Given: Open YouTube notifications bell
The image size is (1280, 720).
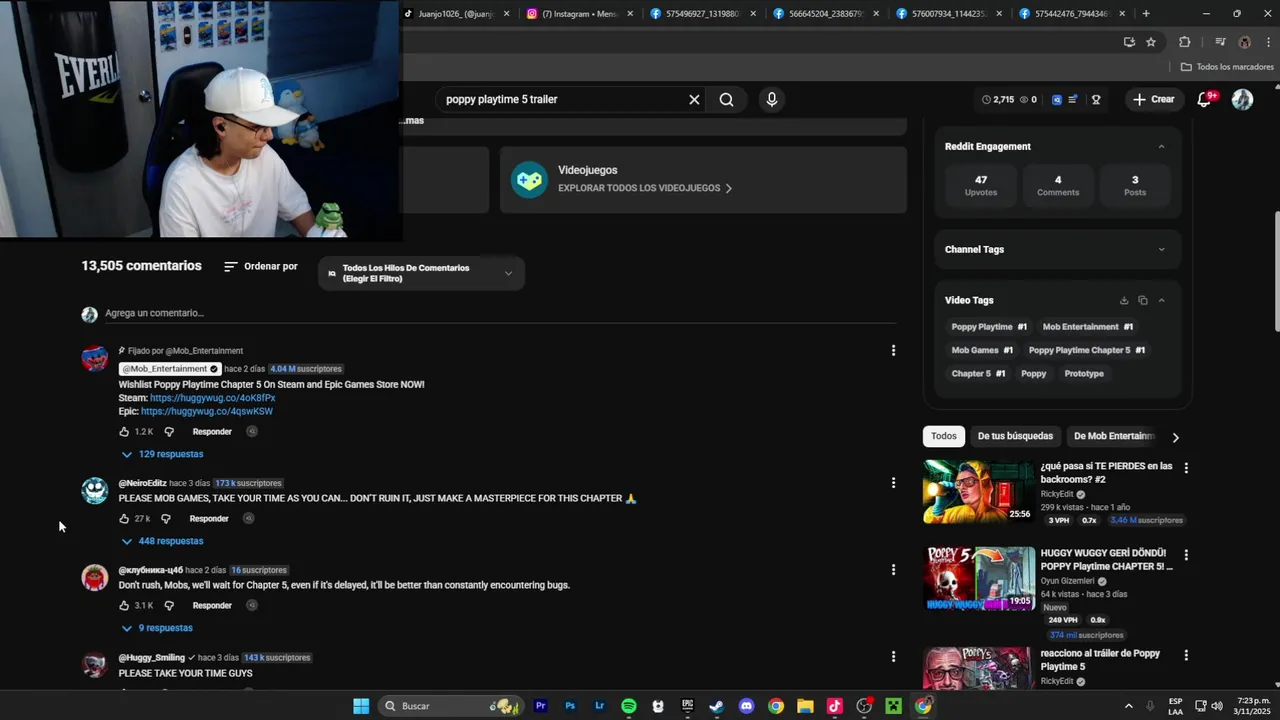Looking at the screenshot, I should click(1205, 99).
